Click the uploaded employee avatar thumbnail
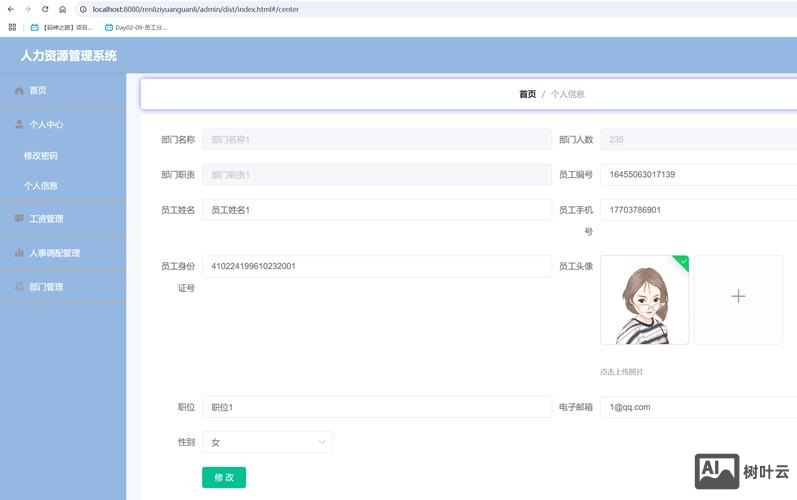Viewport: 797px width, 500px height. [645, 300]
